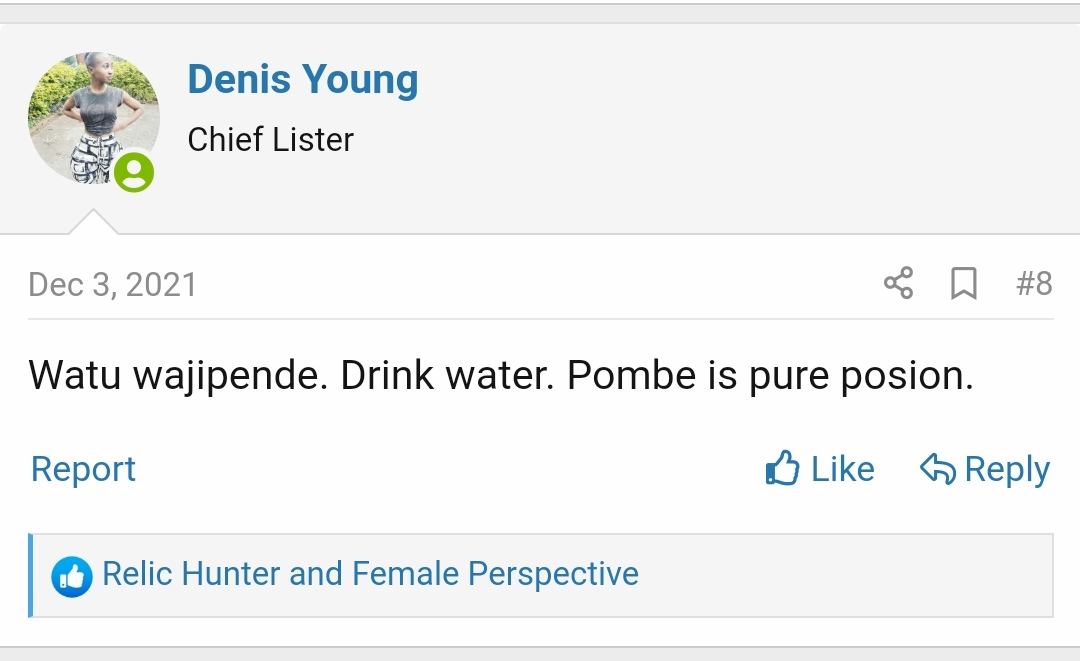Click the reply arrow icon
This screenshot has height=661, width=1080.
938,468
